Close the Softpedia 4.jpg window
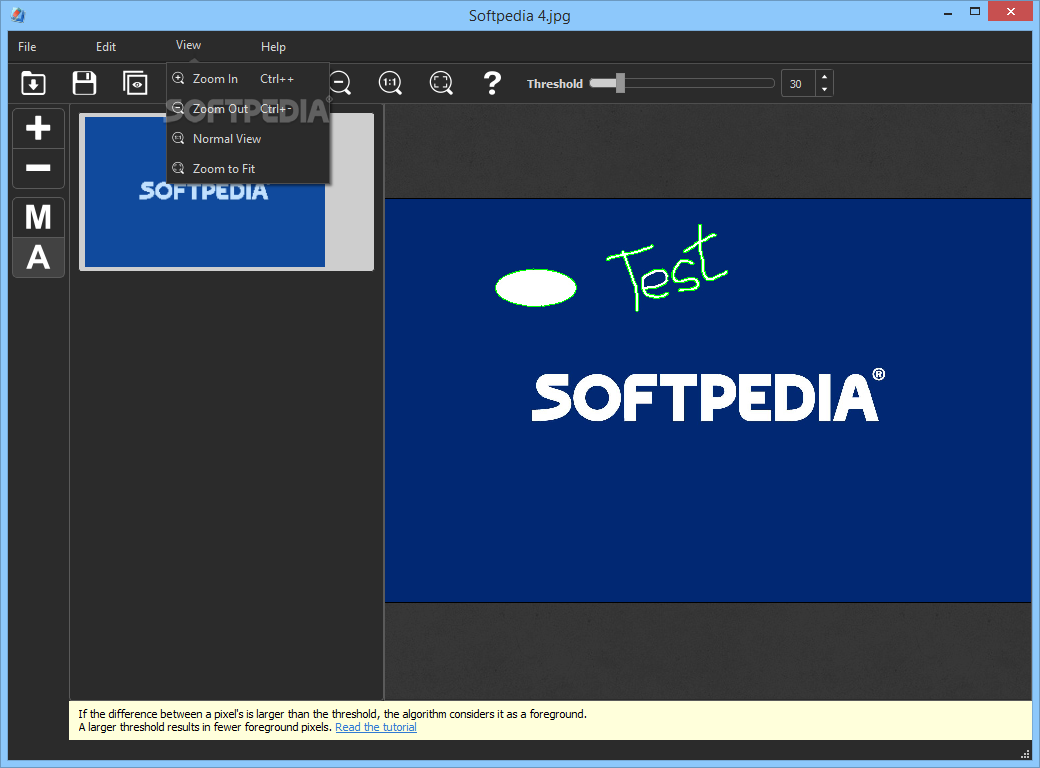The image size is (1040, 768). tap(1011, 11)
